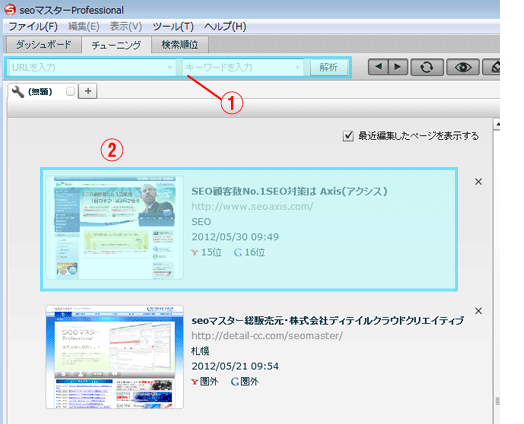This screenshot has height=424, width=524.
Task: Click the forward arrow navigation button
Action: (398, 67)
